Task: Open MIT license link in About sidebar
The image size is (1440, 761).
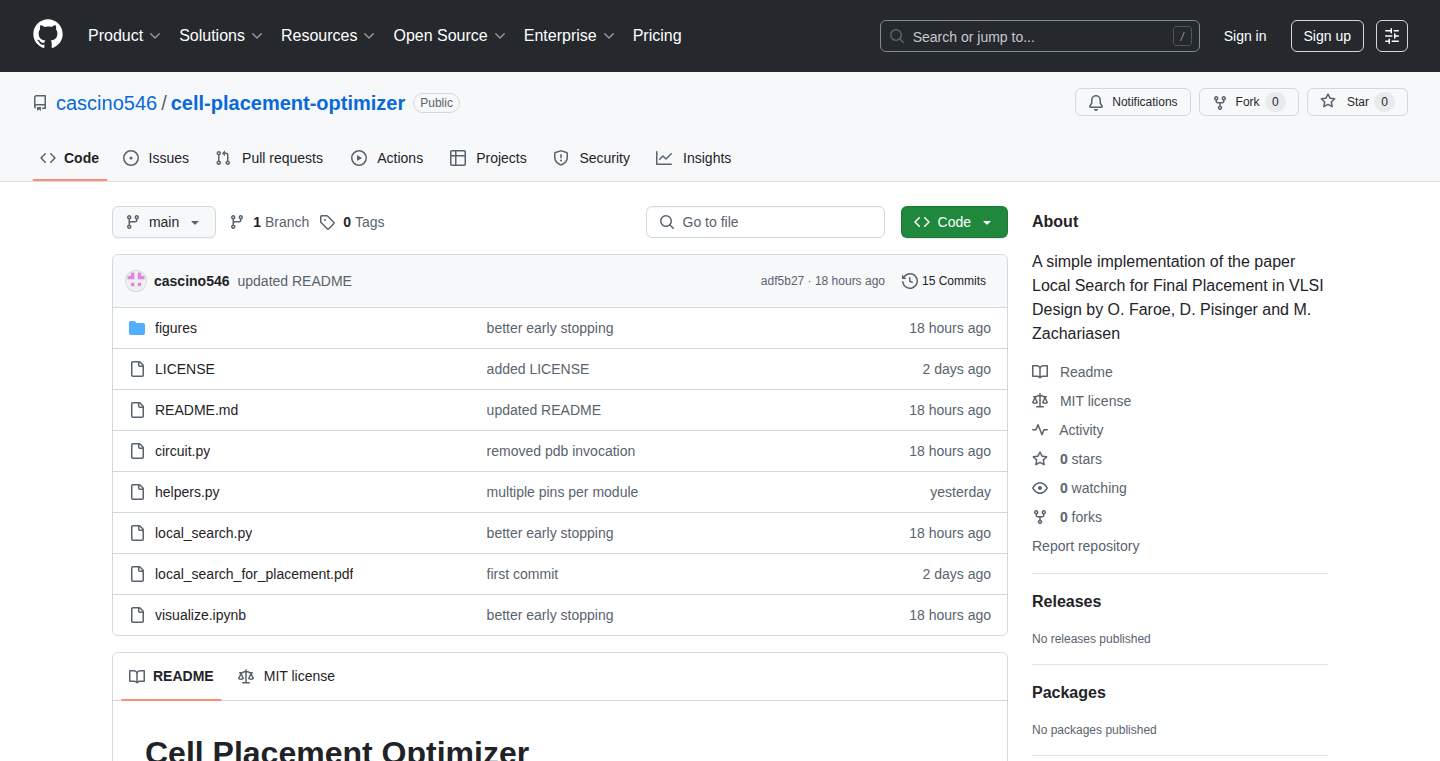Action: (x=1082, y=401)
